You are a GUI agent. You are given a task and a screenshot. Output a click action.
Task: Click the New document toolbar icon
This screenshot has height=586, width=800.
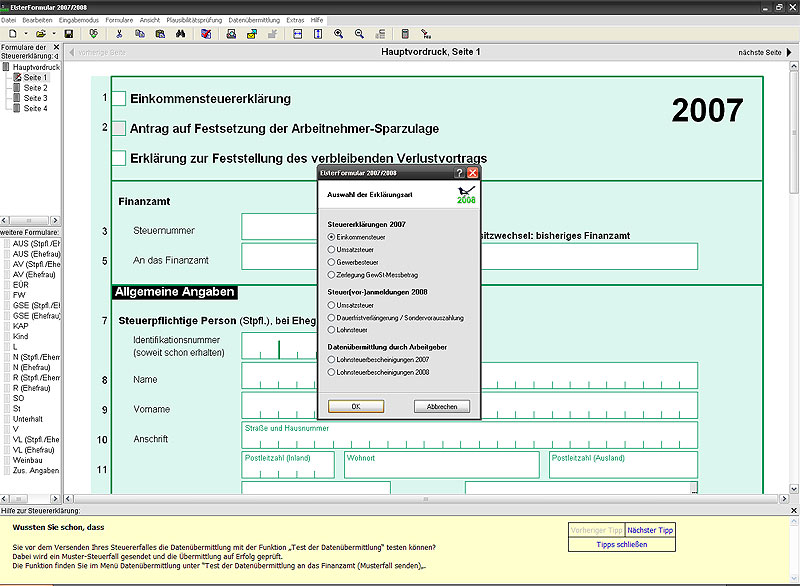point(13,34)
